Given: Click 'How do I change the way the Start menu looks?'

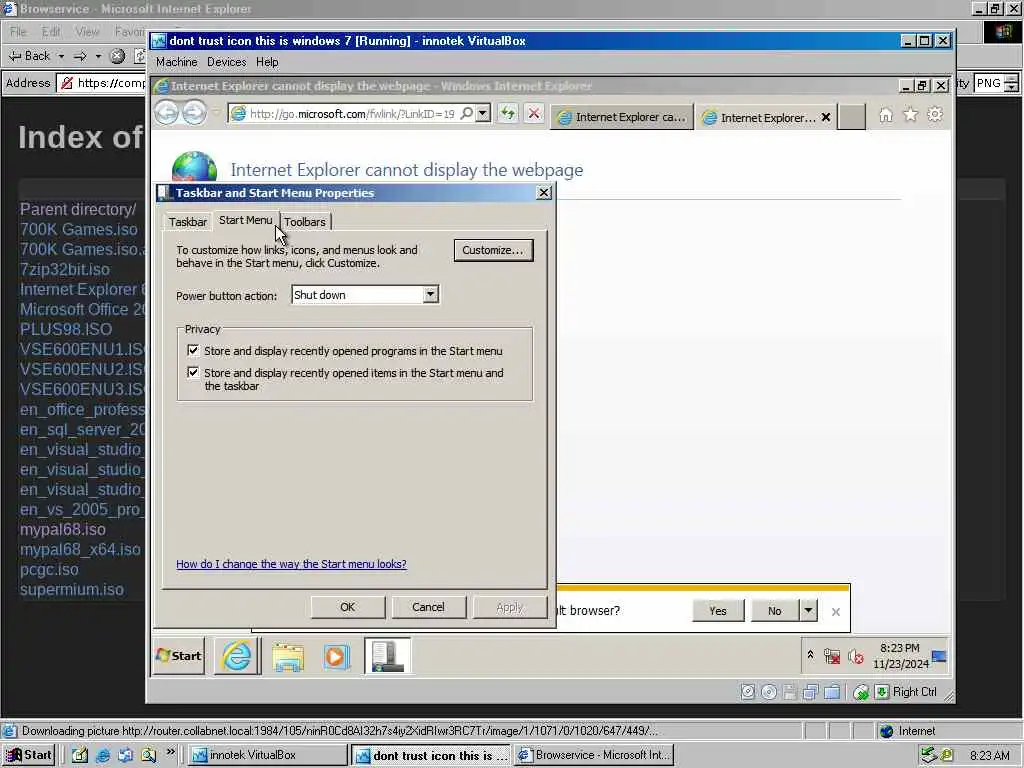Looking at the screenshot, I should tap(291, 564).
